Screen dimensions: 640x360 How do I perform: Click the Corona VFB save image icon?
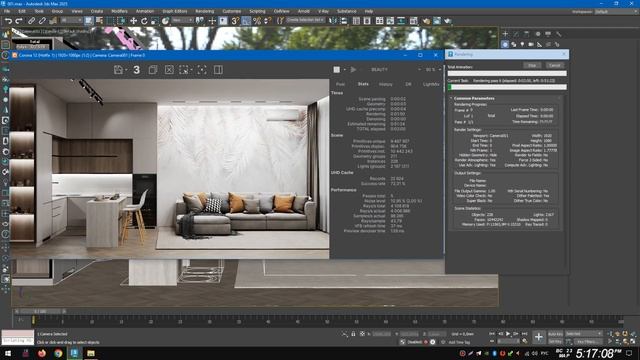pyautogui.click(x=119, y=70)
